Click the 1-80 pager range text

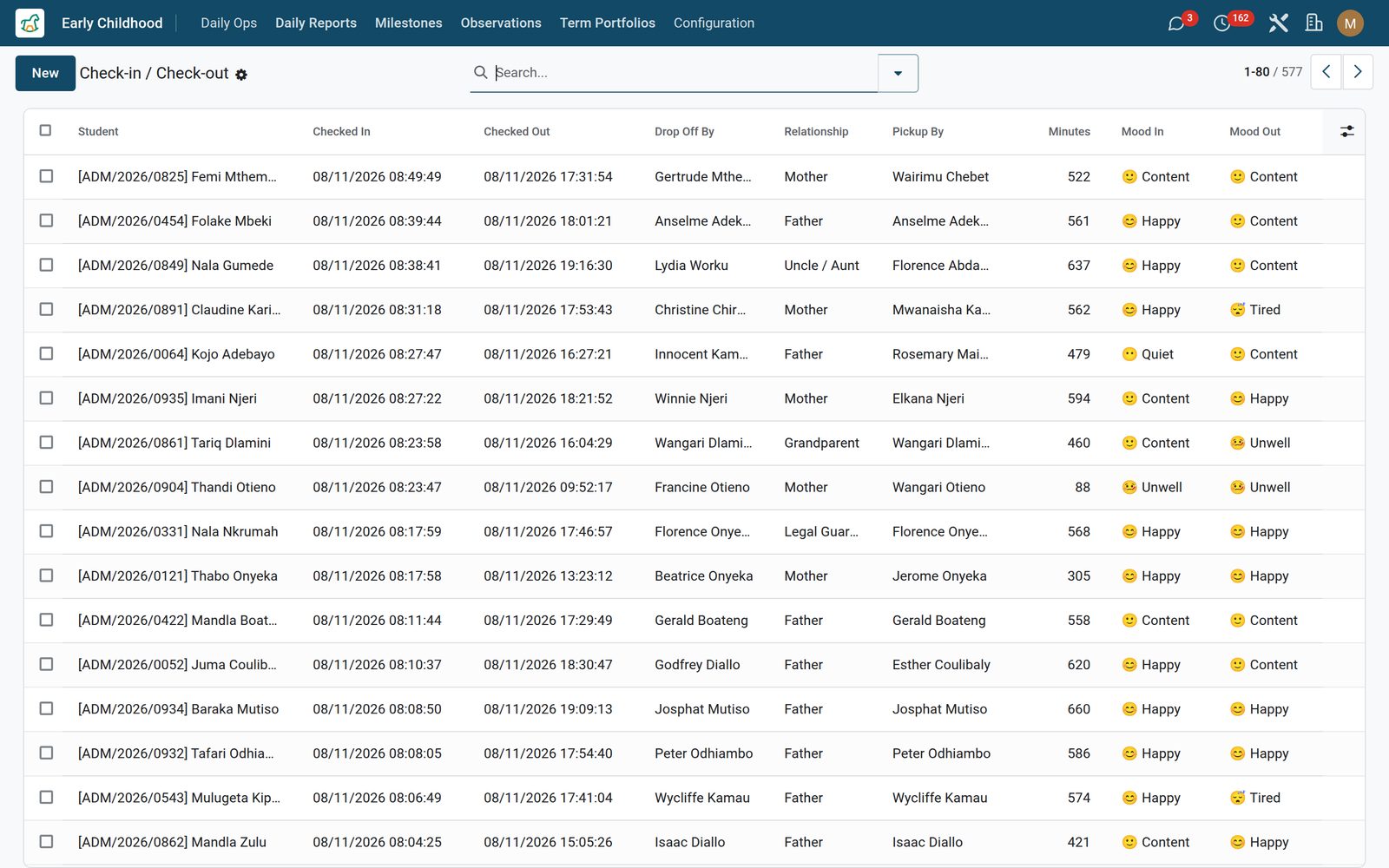pyautogui.click(x=1256, y=72)
